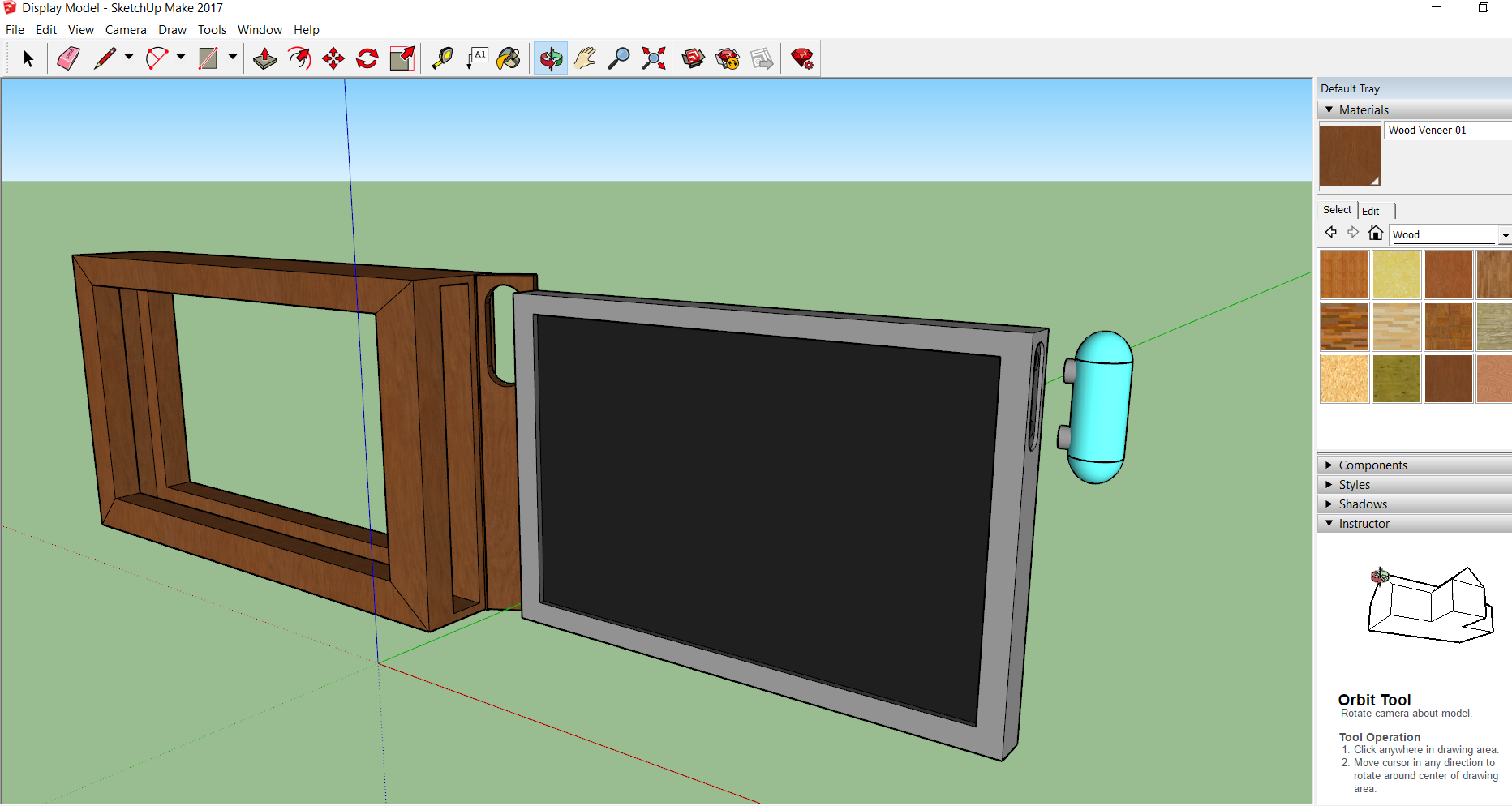The height and width of the screenshot is (806, 1512).
Task: Activate the Rotate tool
Action: pyautogui.click(x=367, y=58)
